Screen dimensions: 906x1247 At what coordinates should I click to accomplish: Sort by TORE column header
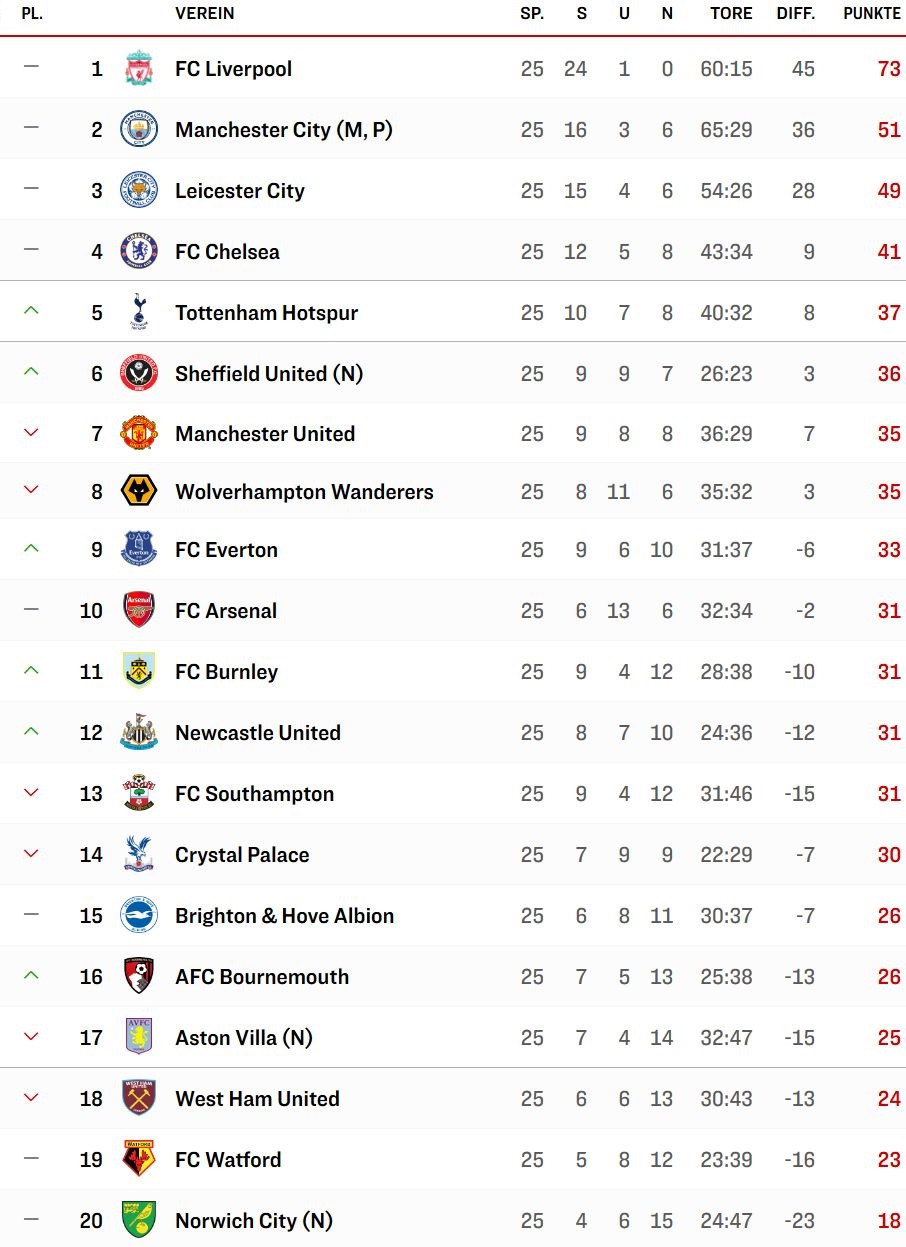coord(731,14)
